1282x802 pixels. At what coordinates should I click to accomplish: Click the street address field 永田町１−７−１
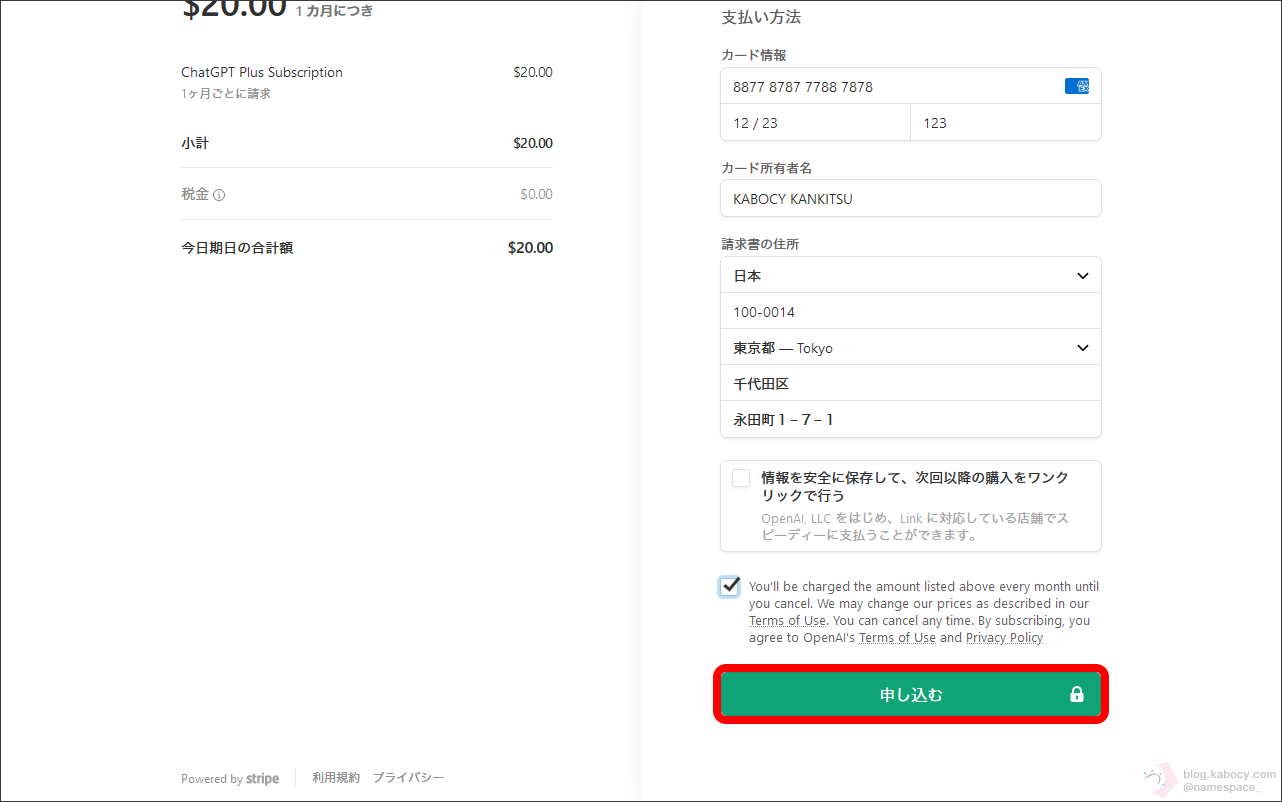910,420
